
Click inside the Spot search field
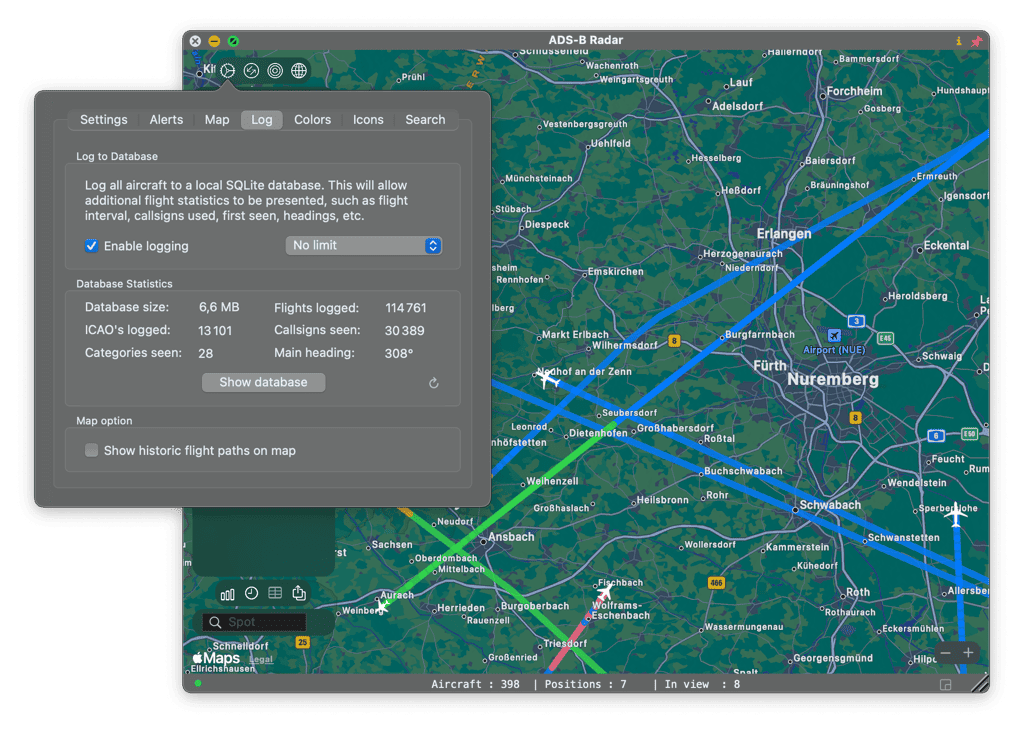260,621
